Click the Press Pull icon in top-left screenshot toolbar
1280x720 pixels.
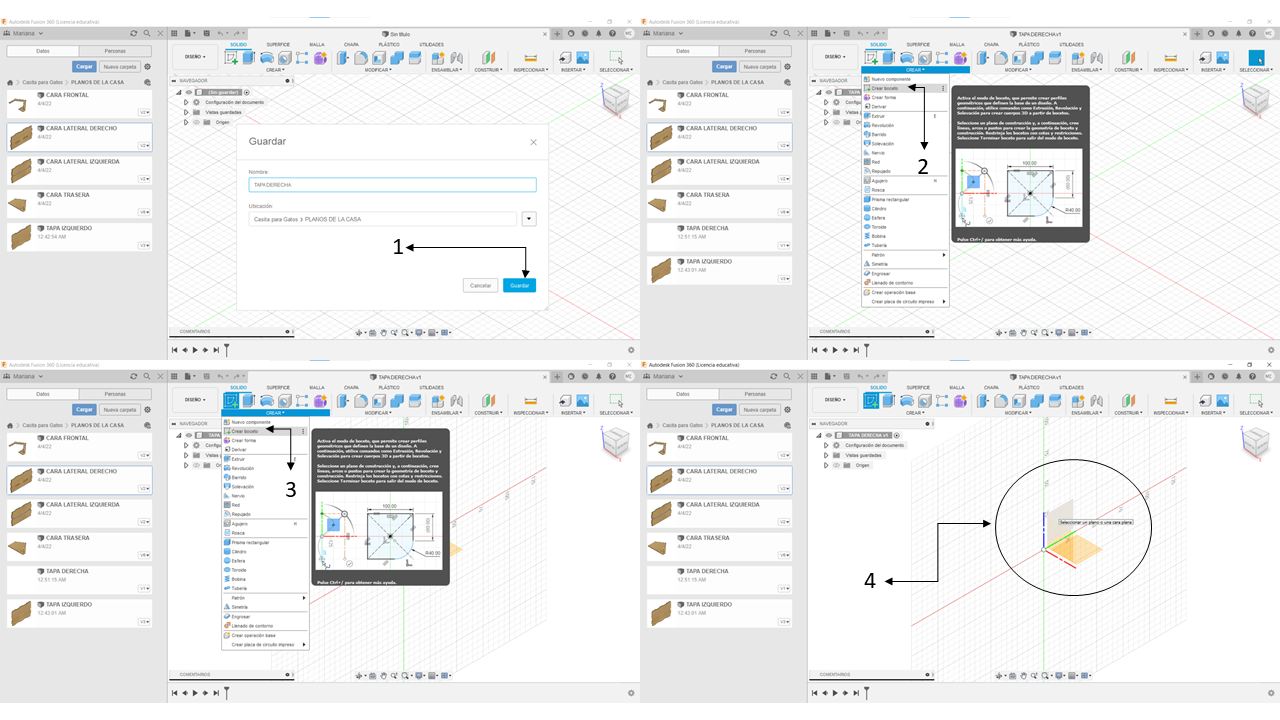(345, 58)
